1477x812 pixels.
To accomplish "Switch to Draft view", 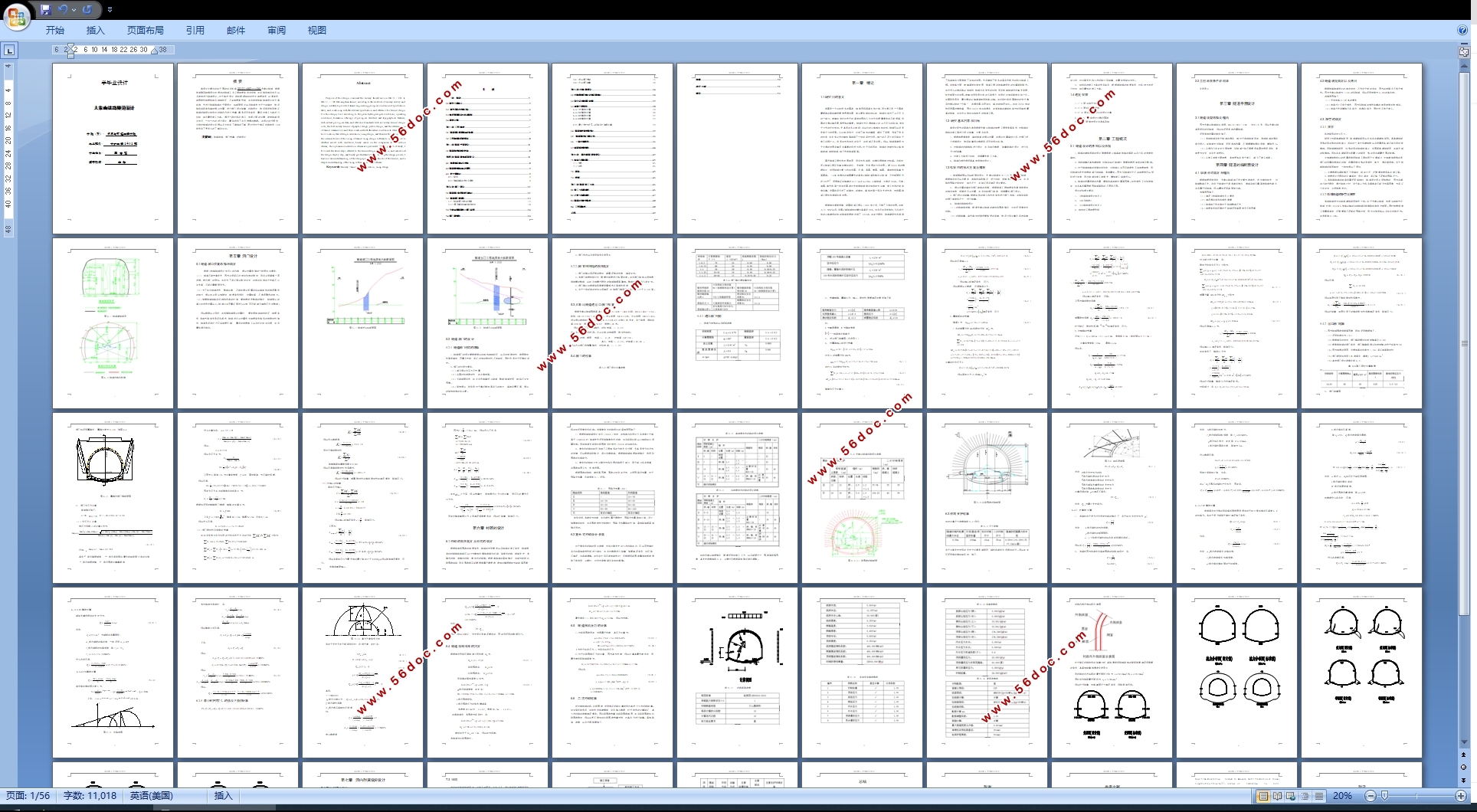I will tap(1318, 797).
